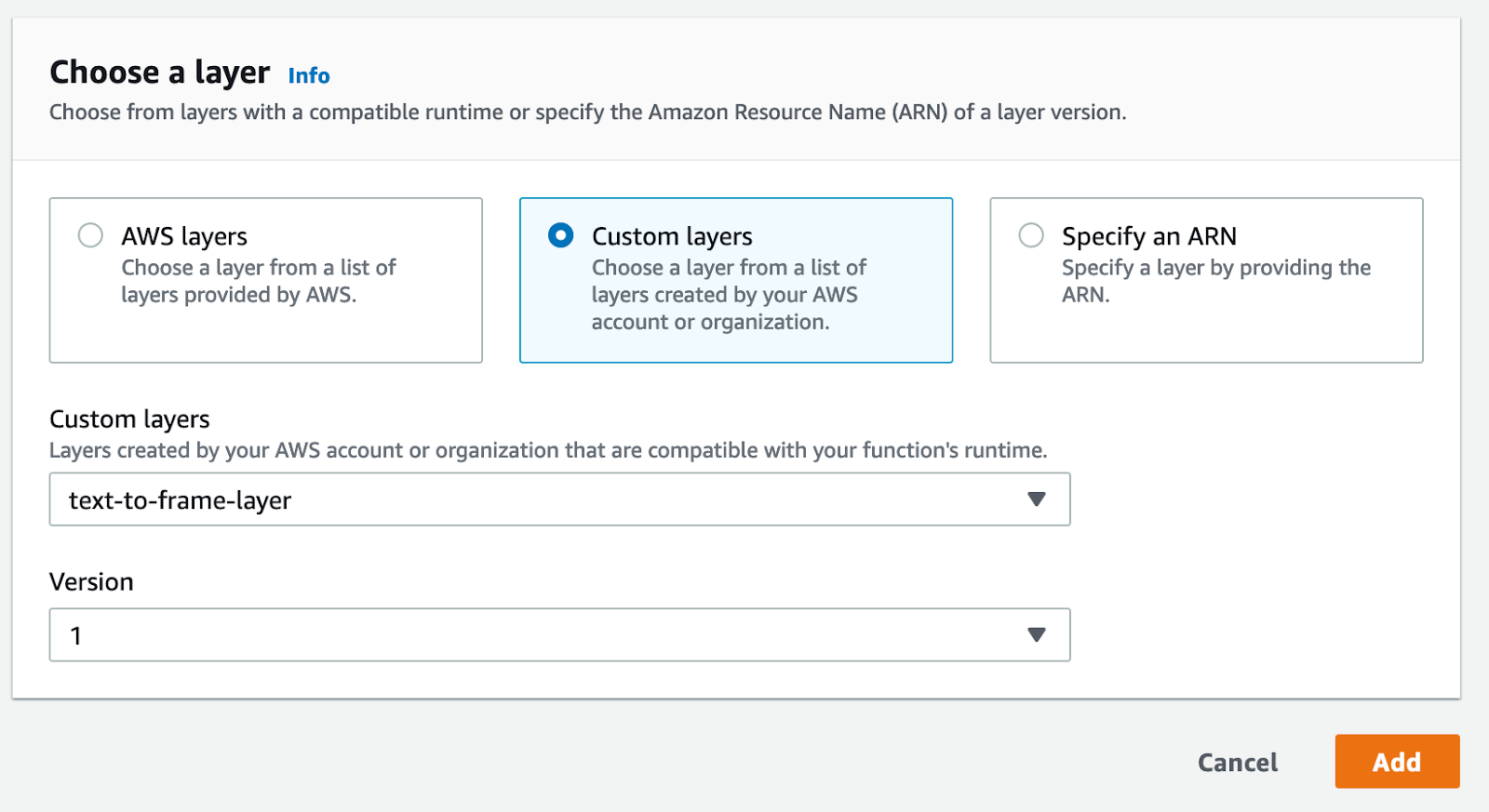The width and height of the screenshot is (1489, 812).
Task: Click the 'Specify a layer by providing the ARN' text
Action: 1216,281
